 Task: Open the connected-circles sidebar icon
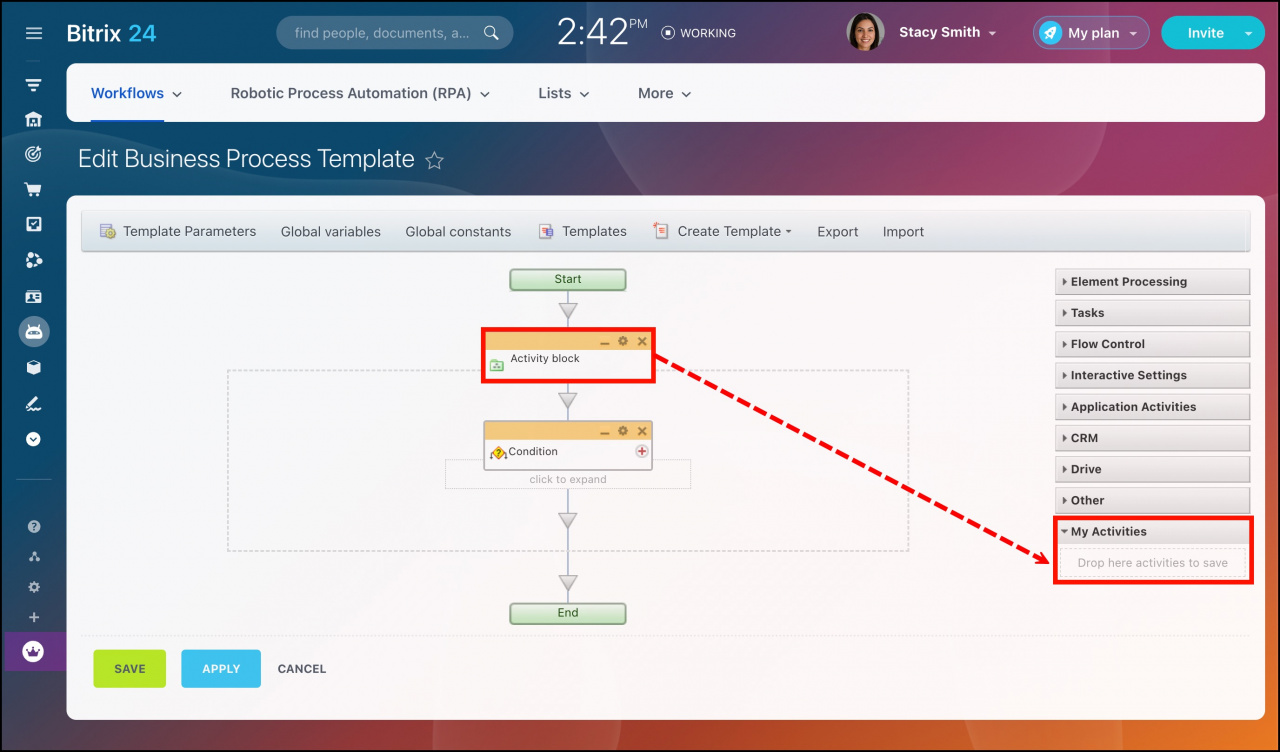tap(33, 260)
